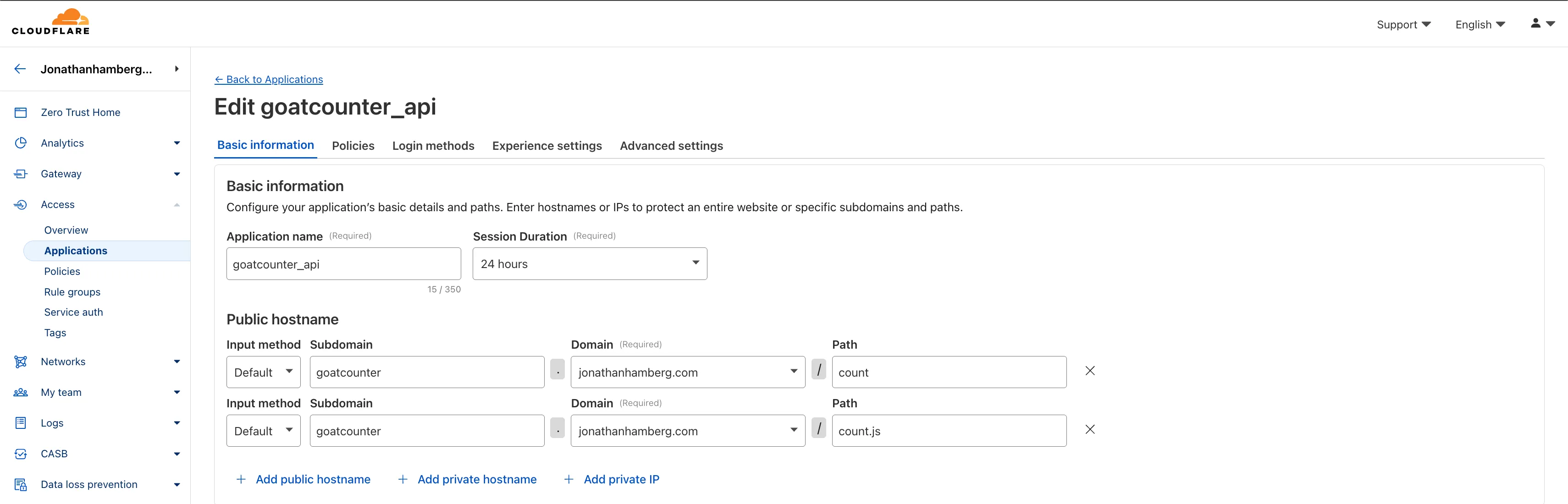Viewport: 1568px width, 504px height.
Task: Expand the Gateway menu chevron
Action: click(177, 174)
